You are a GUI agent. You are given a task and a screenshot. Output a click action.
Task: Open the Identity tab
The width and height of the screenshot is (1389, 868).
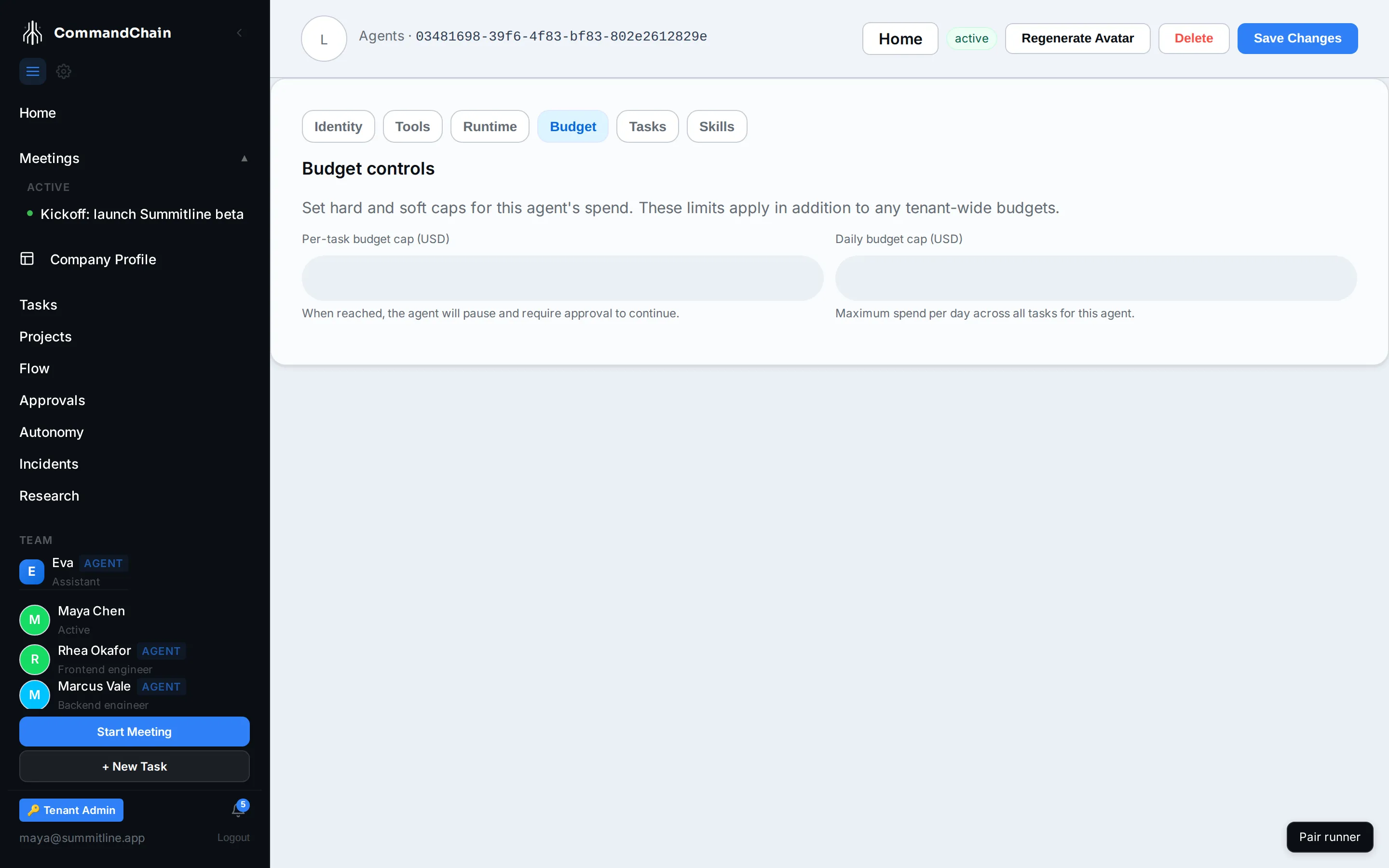338,126
